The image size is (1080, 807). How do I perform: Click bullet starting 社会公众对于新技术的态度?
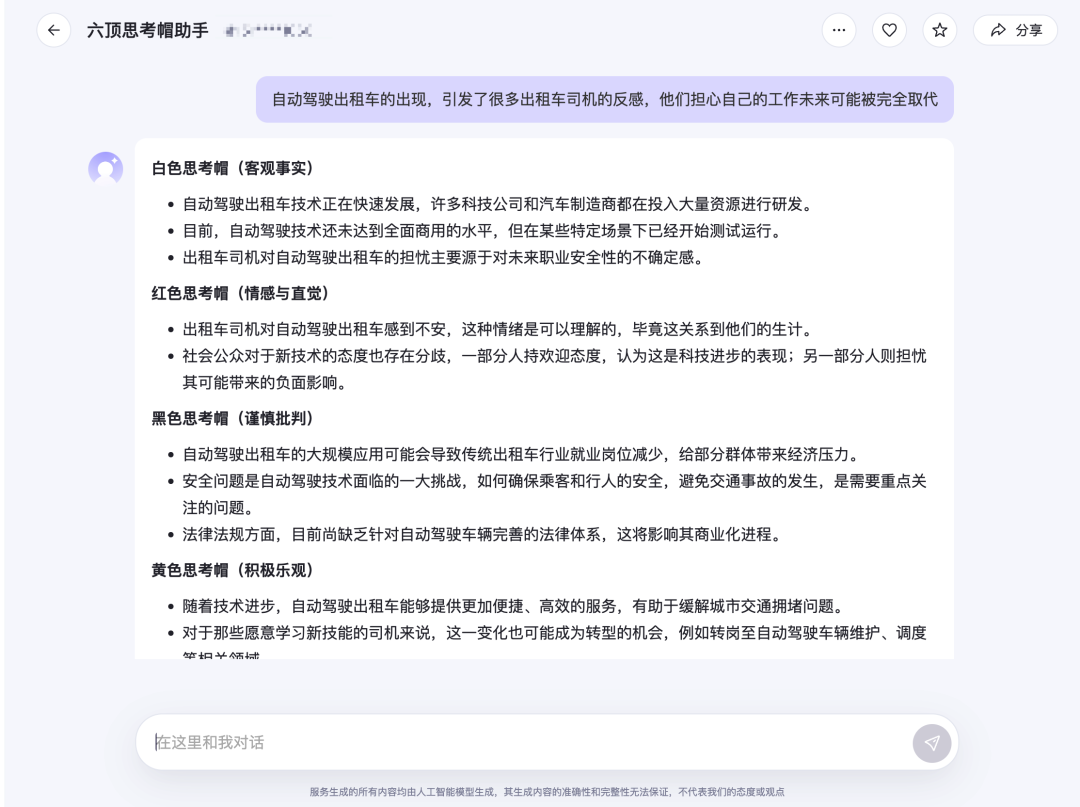tap(554, 369)
